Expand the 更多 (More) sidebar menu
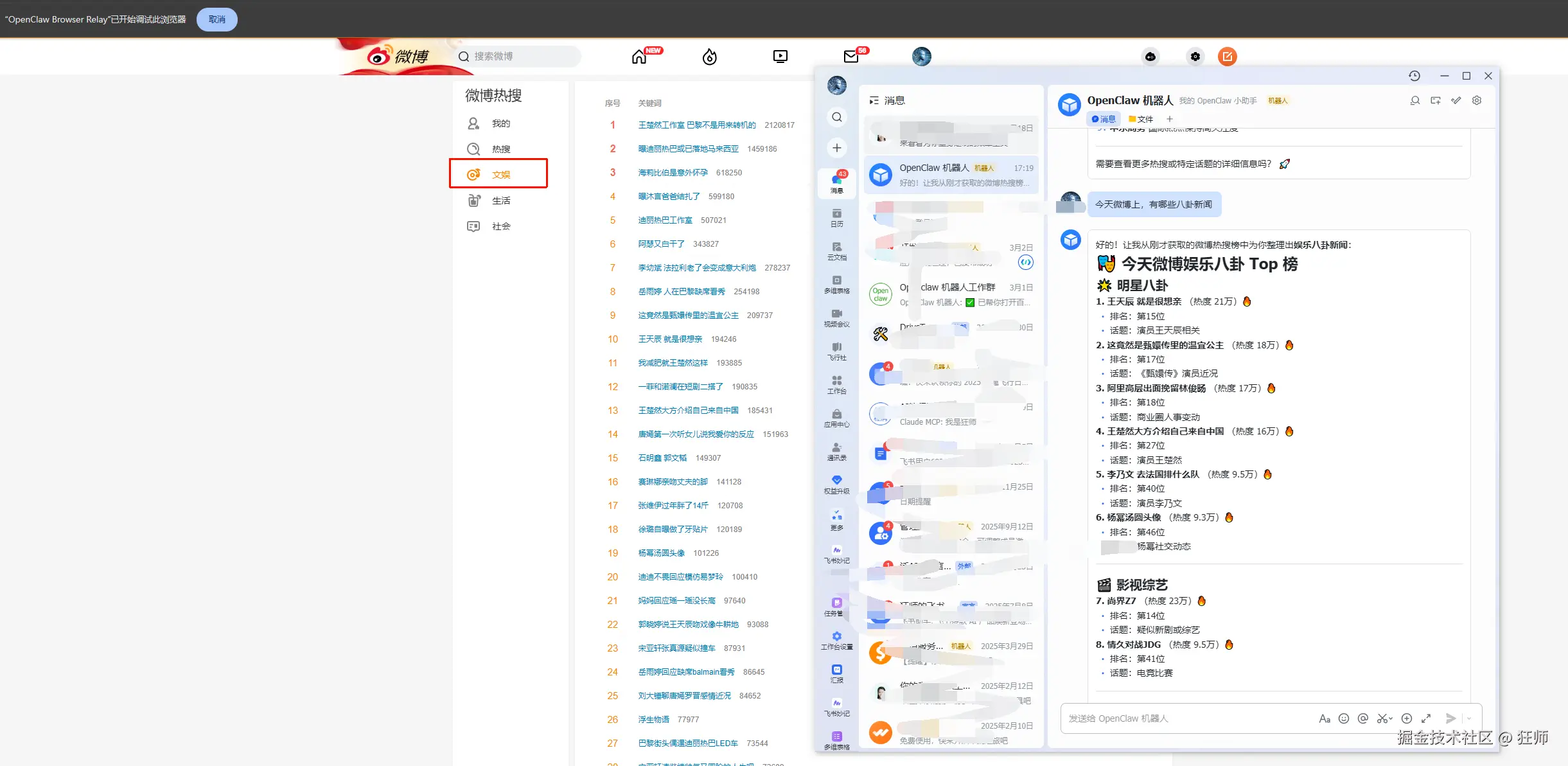The height and width of the screenshot is (766, 1568). (x=836, y=519)
